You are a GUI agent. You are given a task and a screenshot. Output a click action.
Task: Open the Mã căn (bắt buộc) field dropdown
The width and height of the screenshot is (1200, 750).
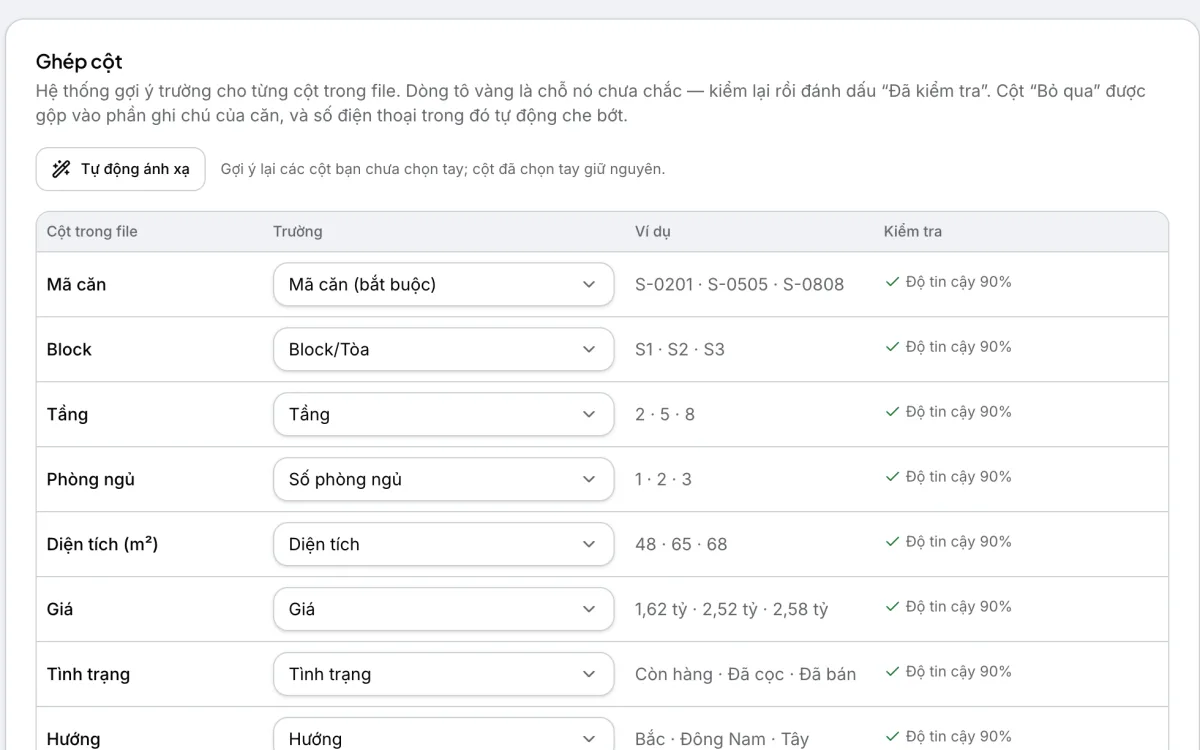point(443,284)
